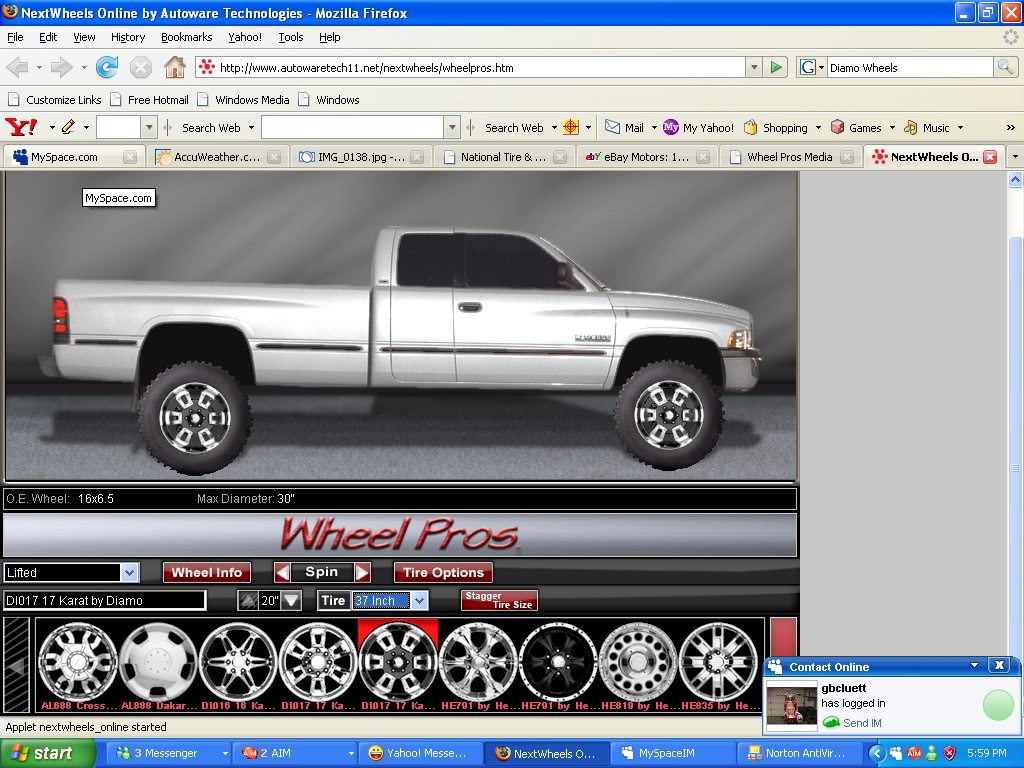Screen dimensions: 1024x768
Task: Spin the truck to the right
Action: coord(363,572)
